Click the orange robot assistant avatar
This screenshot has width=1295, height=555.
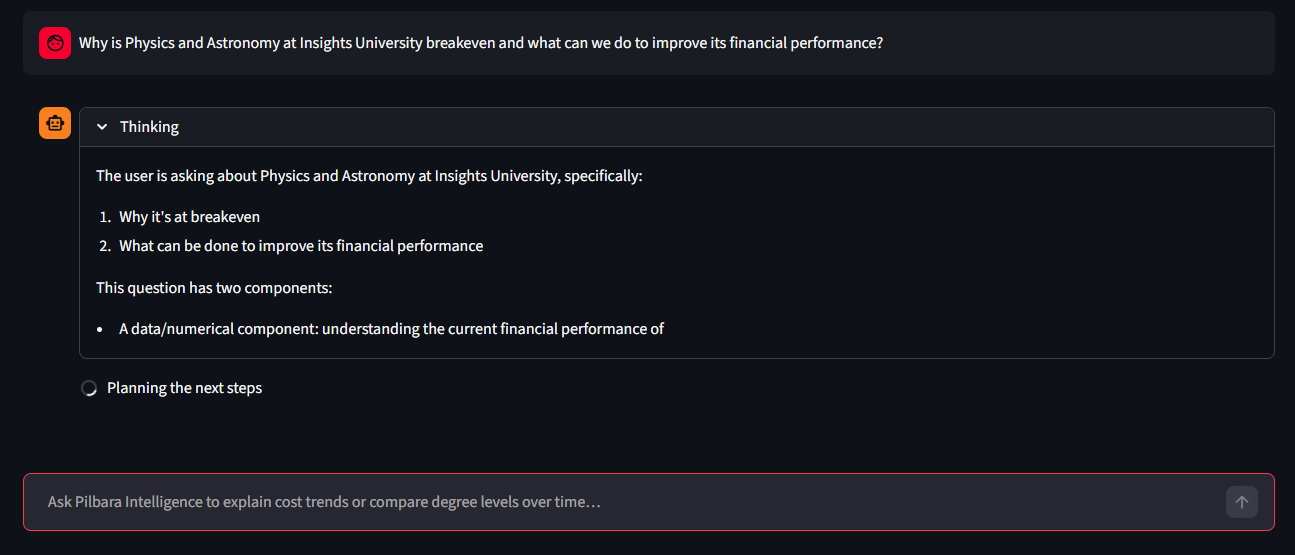click(55, 123)
